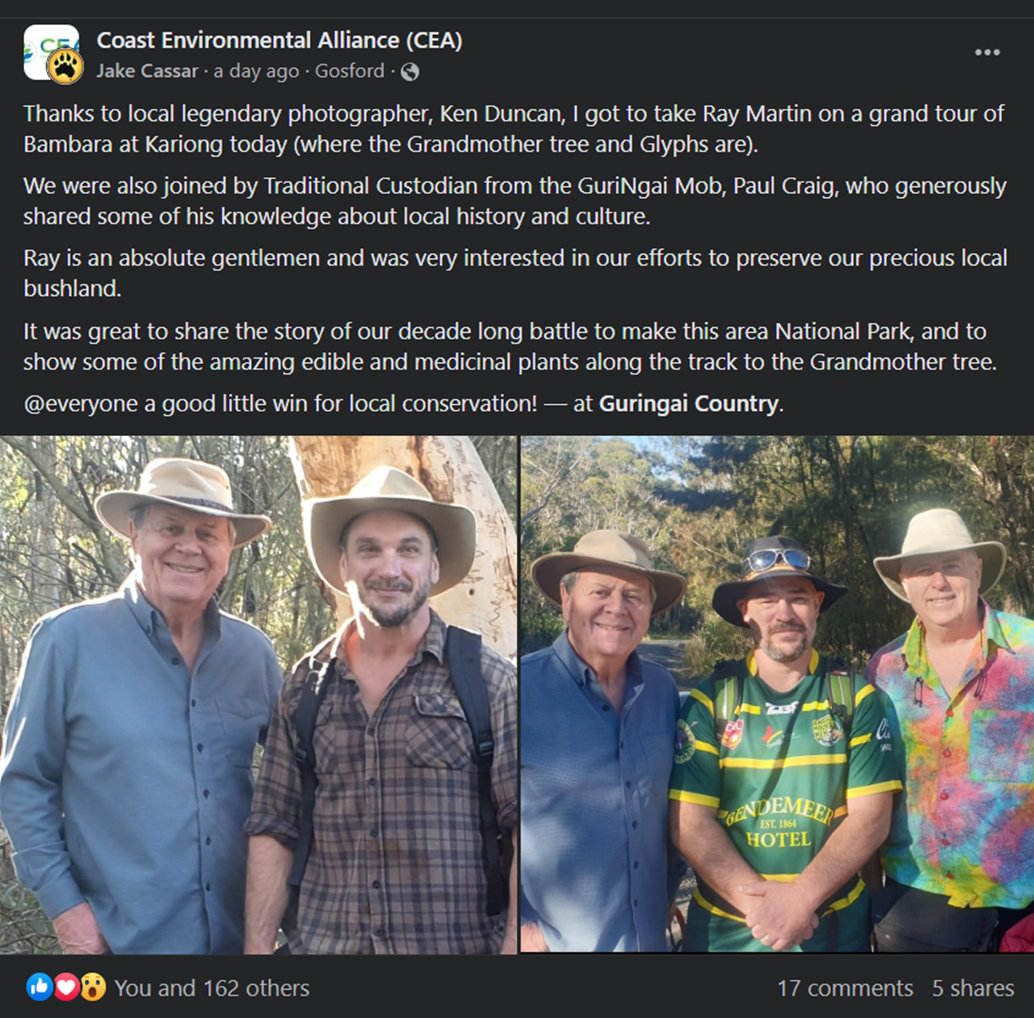Click the blue Like reaction icon
The height and width of the screenshot is (1018, 1034).
40,987
